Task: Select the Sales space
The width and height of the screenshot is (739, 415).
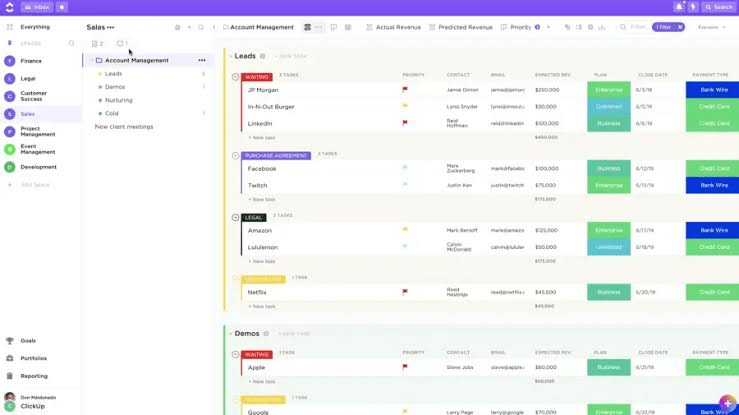Action: coord(27,114)
